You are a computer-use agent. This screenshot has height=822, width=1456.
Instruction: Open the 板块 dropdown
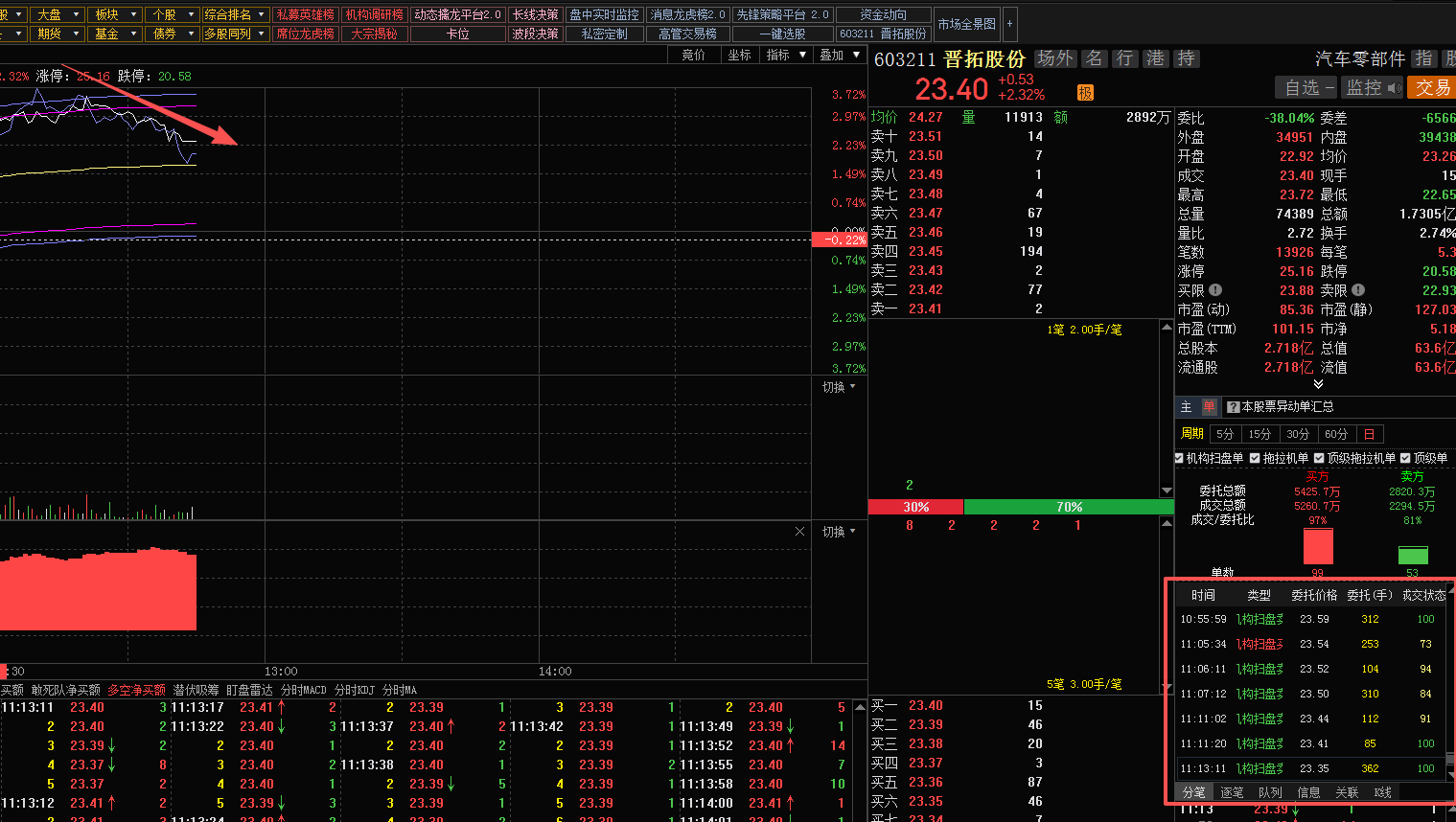pos(114,14)
